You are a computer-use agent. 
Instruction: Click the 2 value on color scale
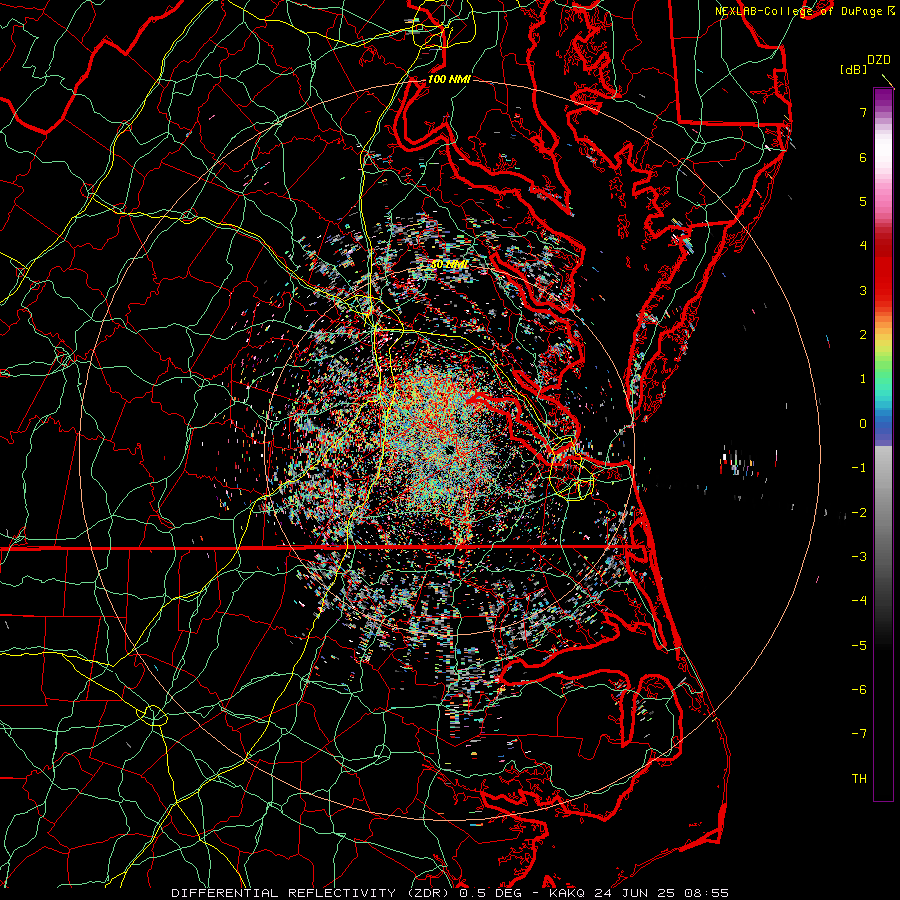[863, 335]
